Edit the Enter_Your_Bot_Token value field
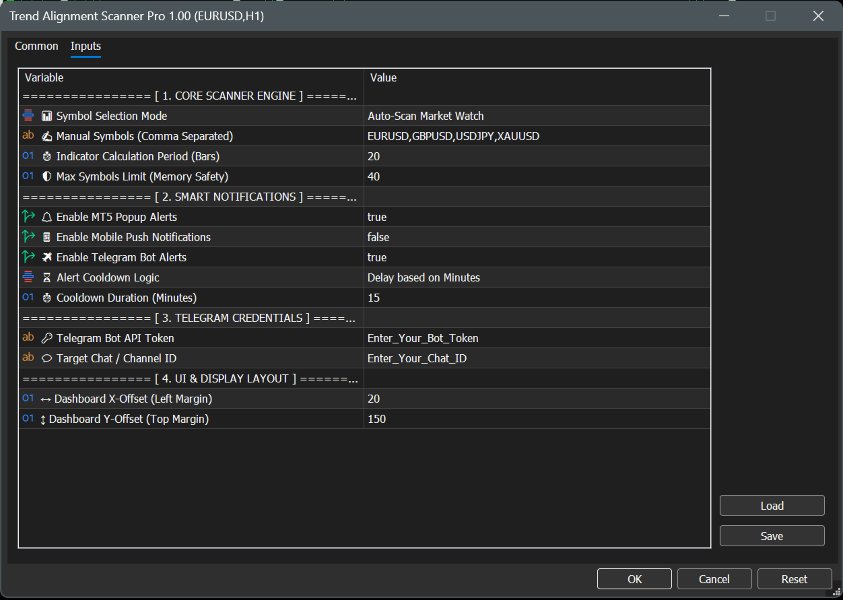Viewport: 843px width, 600px height. click(x=537, y=338)
